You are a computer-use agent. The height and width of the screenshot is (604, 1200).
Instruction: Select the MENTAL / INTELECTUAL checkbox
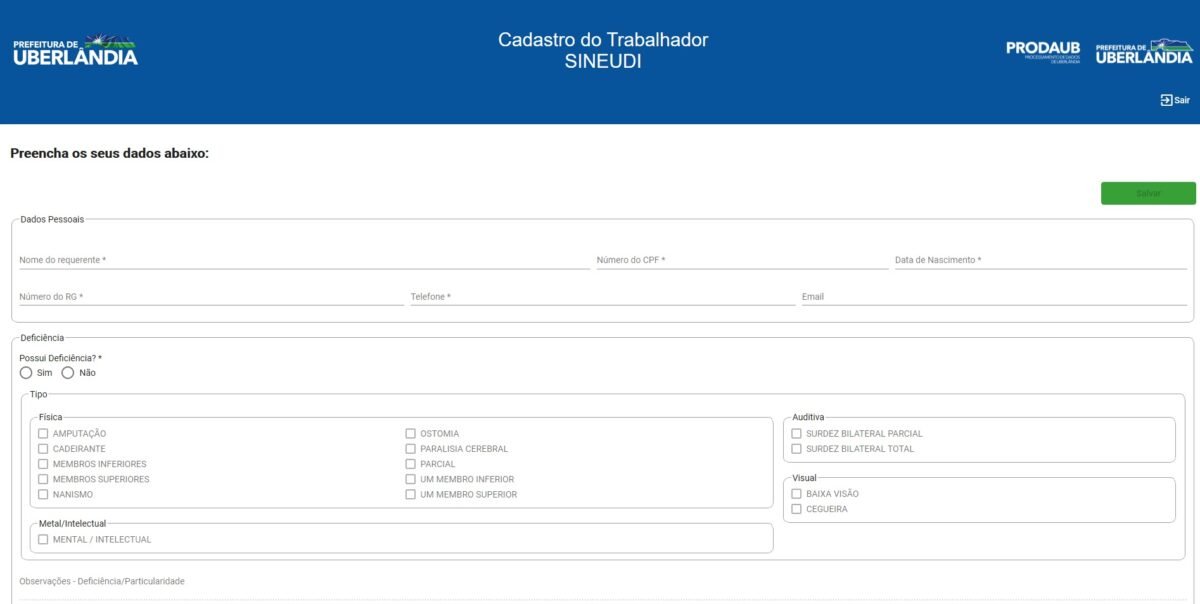coord(42,539)
